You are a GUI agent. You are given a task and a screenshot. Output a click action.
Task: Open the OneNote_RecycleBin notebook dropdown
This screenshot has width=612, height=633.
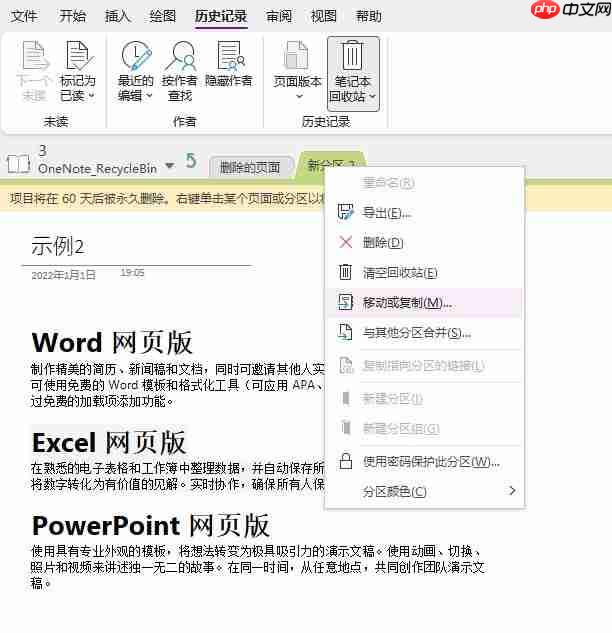(x=170, y=166)
